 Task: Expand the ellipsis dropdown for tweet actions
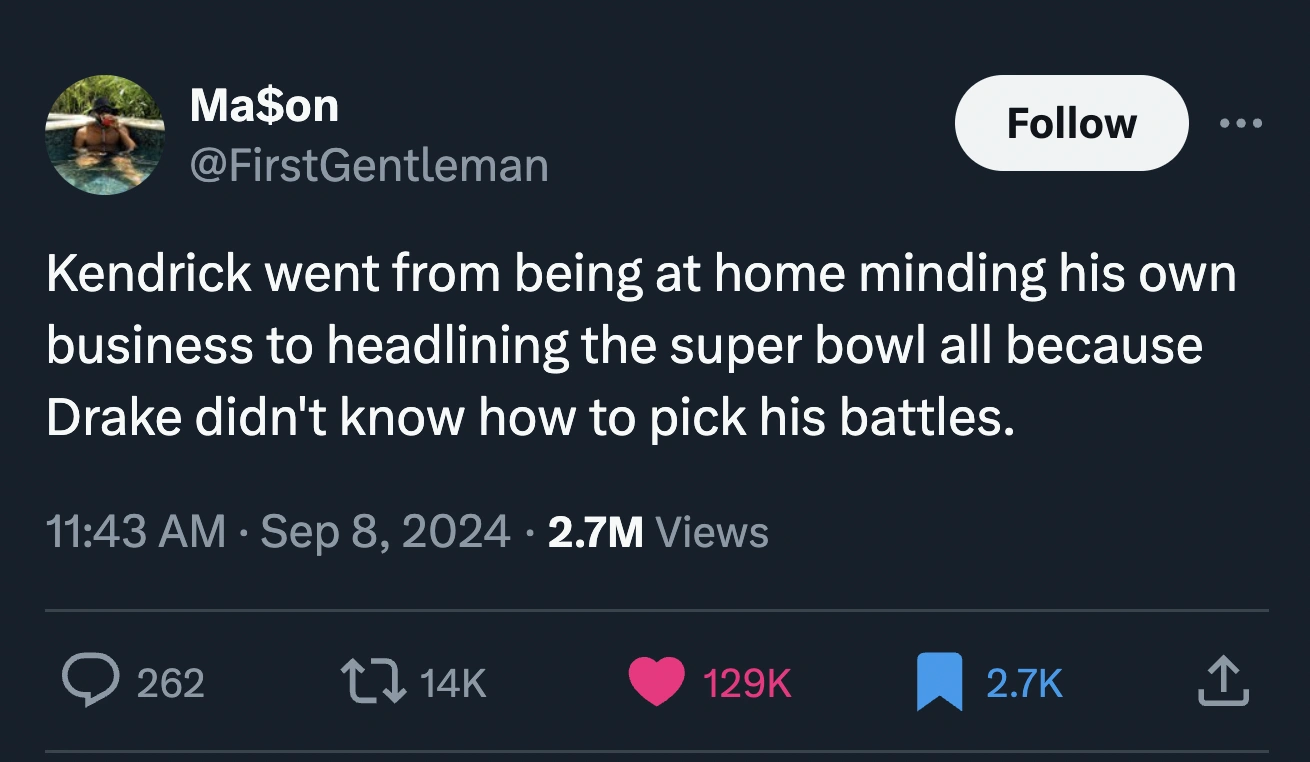(1242, 122)
